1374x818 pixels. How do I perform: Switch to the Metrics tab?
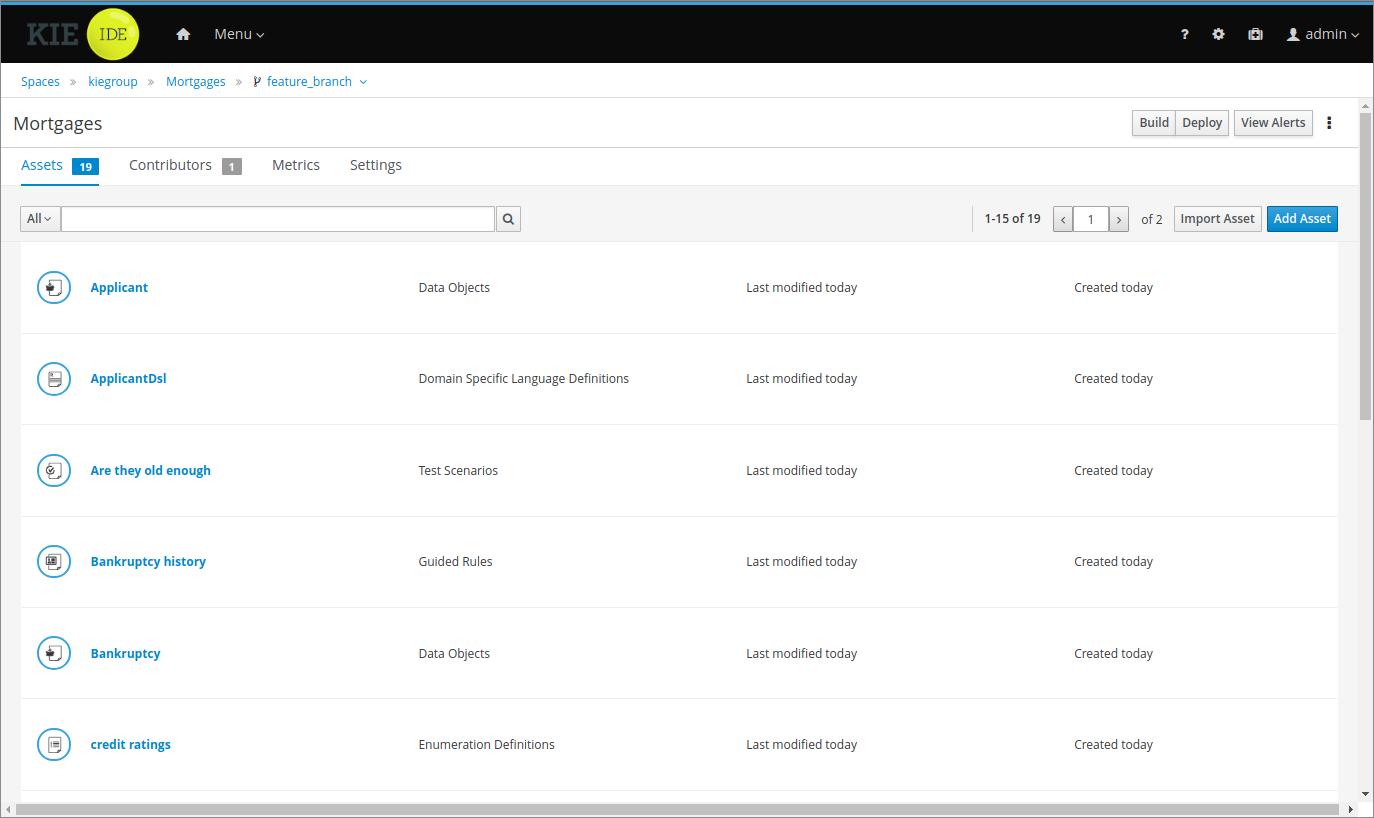(x=296, y=165)
